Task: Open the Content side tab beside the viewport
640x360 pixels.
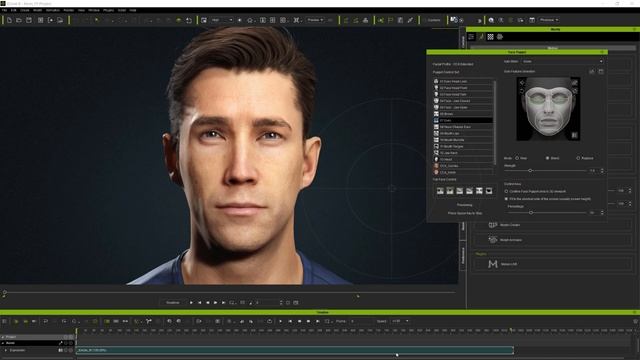Action: (x=463, y=42)
